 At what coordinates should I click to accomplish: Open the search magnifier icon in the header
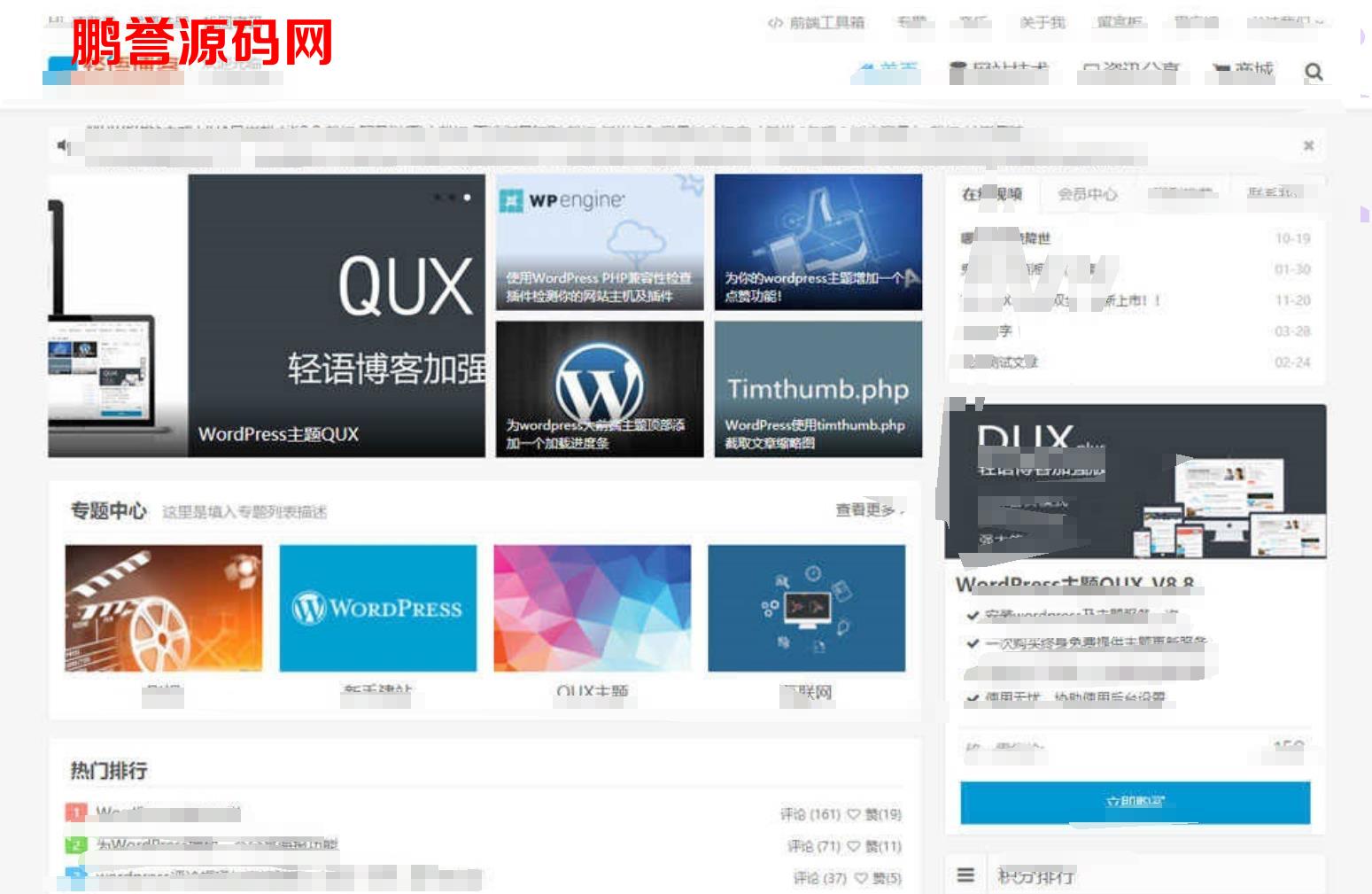[x=1314, y=72]
